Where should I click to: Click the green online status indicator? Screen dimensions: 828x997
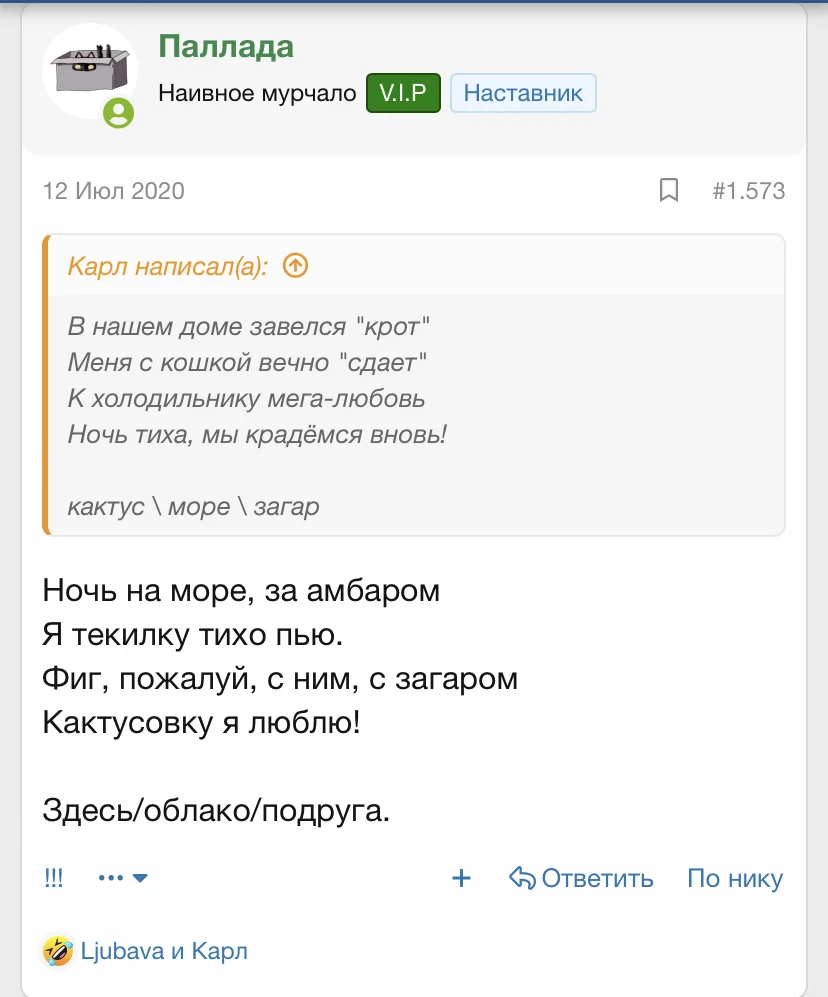pyautogui.click(x=118, y=113)
